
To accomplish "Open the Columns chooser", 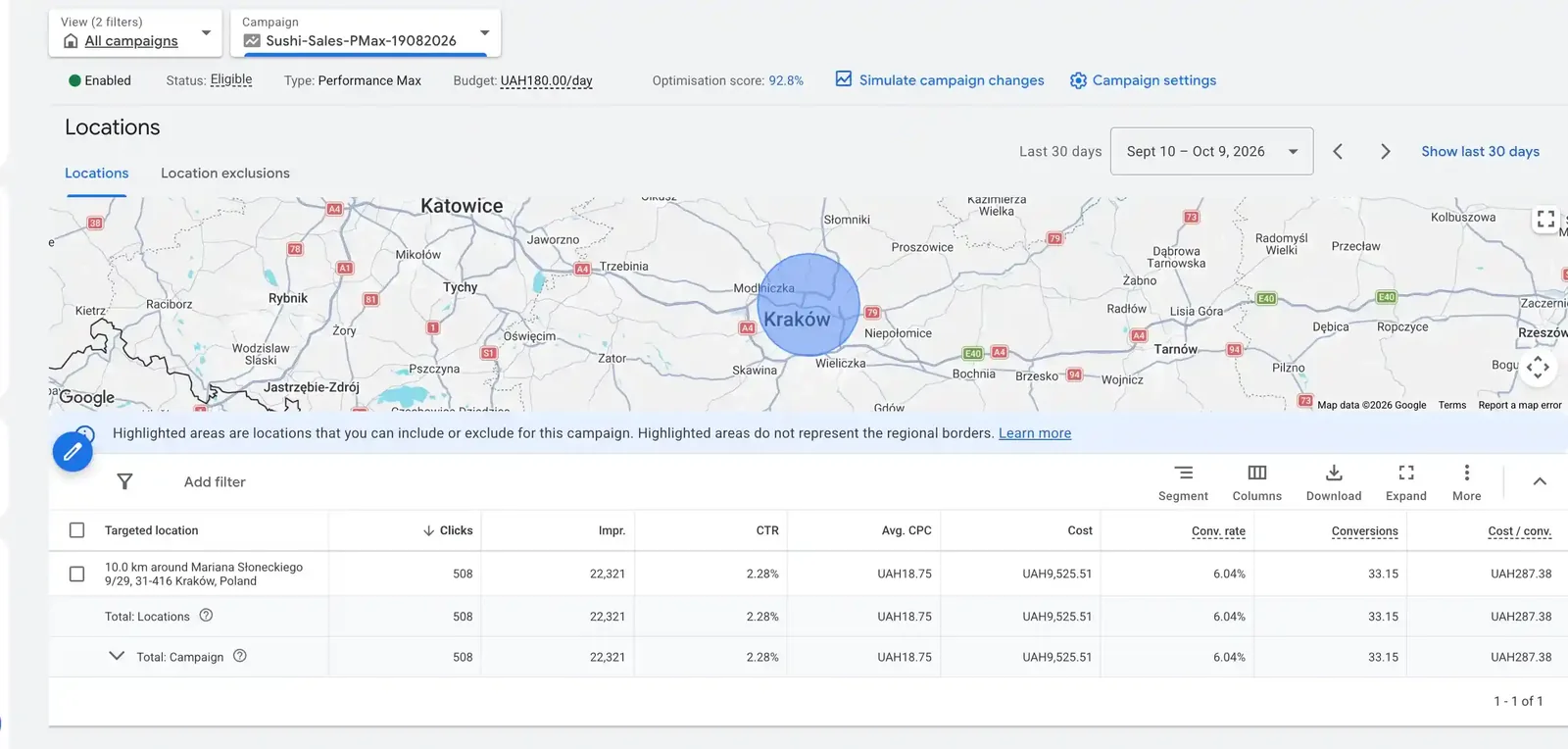I will point(1257,482).
